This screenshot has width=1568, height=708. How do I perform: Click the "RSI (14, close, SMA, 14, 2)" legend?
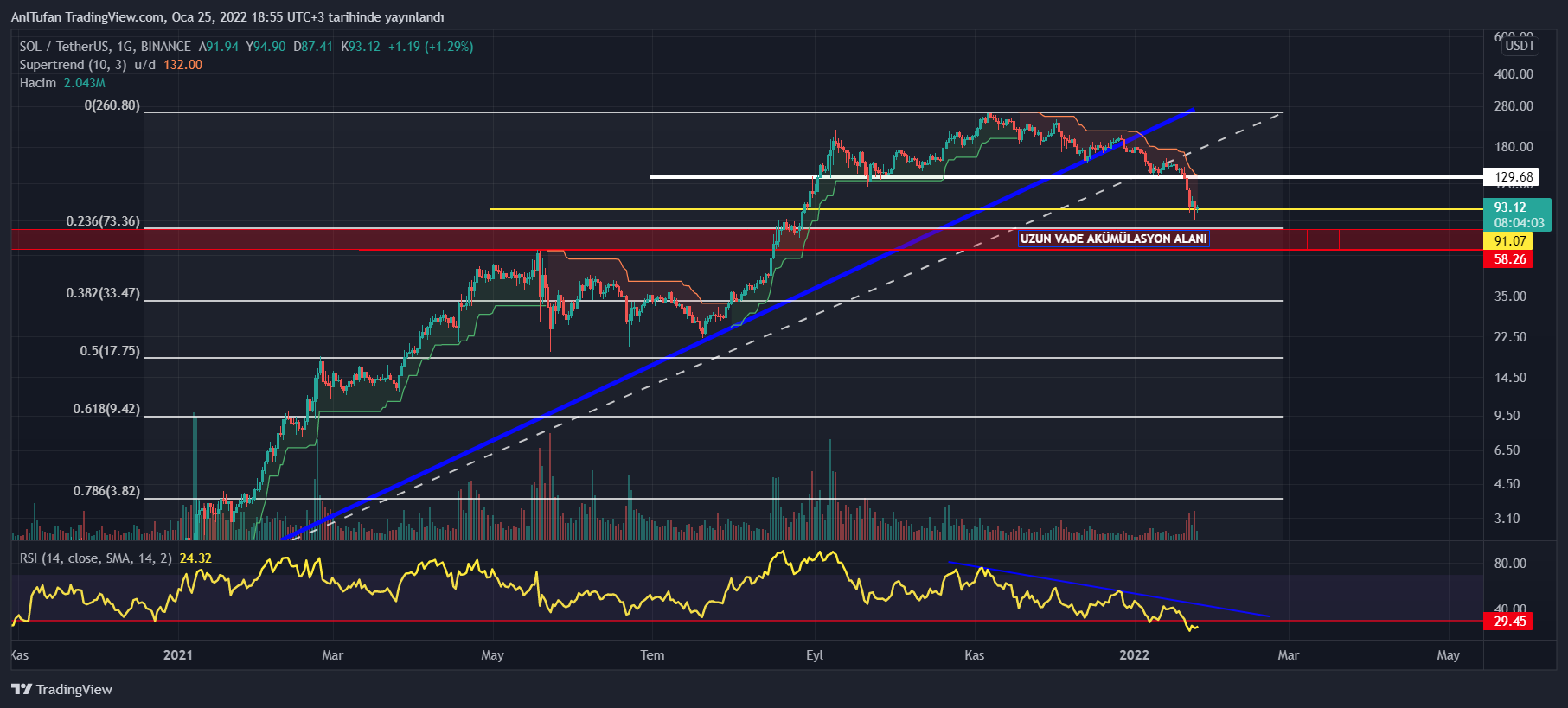[x=96, y=558]
